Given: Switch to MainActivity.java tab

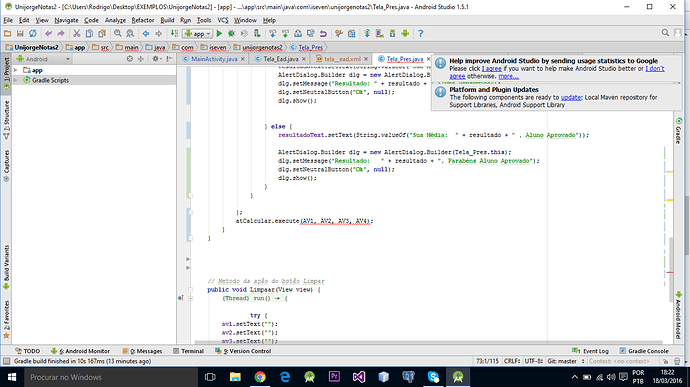Looking at the screenshot, I should coord(213,59).
